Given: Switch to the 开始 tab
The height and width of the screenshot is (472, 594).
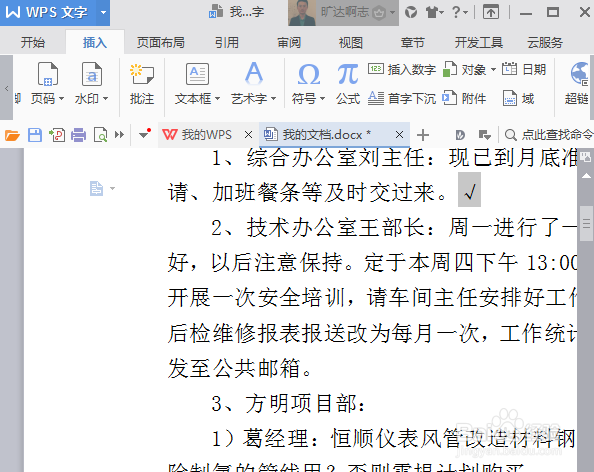Looking at the screenshot, I should point(33,42).
